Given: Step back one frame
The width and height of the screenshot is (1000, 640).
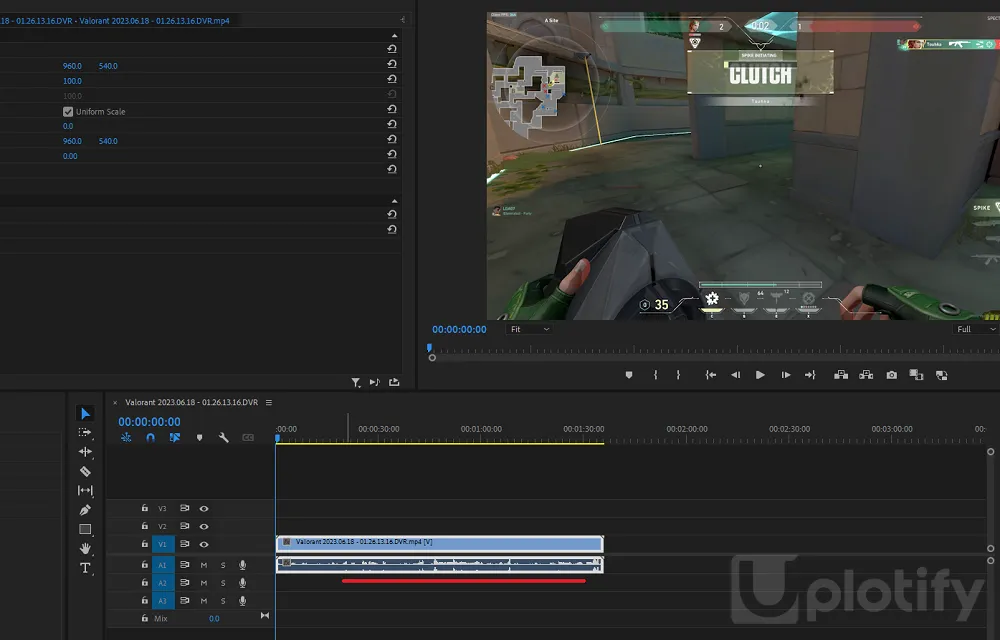Looking at the screenshot, I should tap(735, 375).
